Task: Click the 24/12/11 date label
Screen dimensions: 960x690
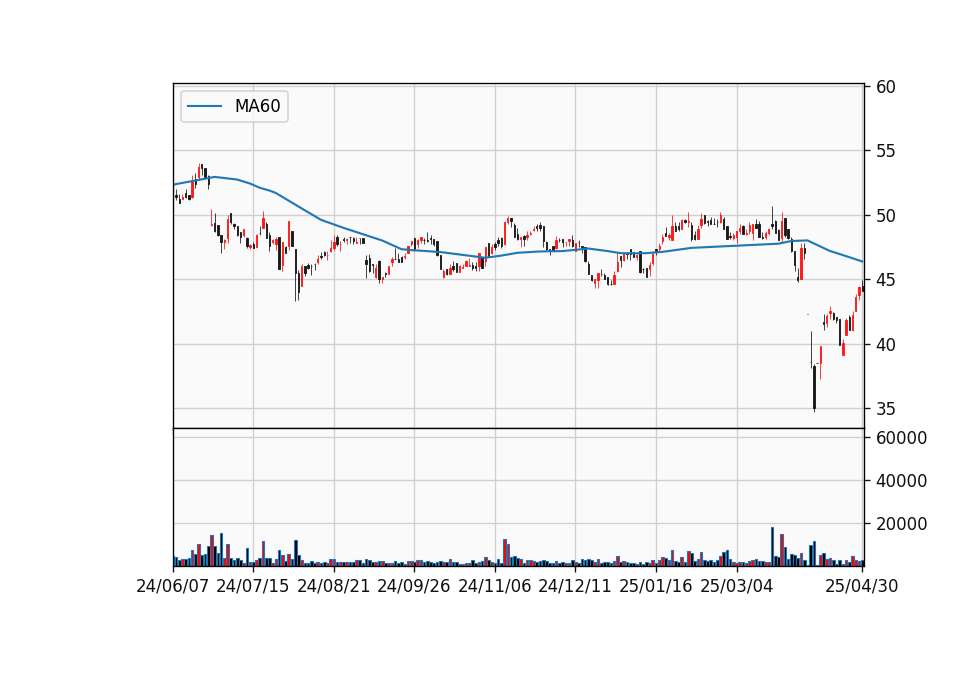Action: click(x=575, y=586)
